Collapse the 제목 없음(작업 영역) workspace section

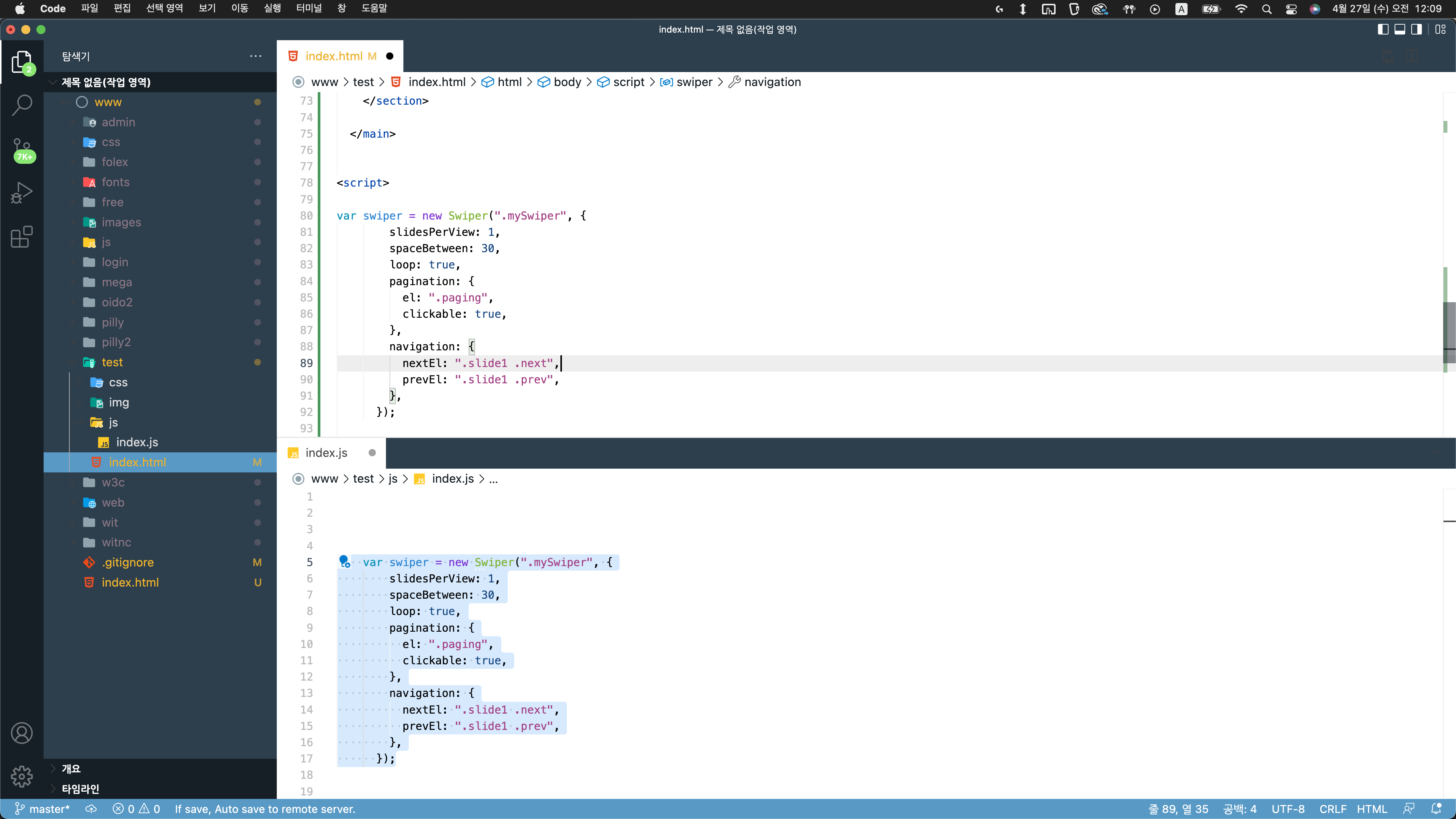click(160, 82)
